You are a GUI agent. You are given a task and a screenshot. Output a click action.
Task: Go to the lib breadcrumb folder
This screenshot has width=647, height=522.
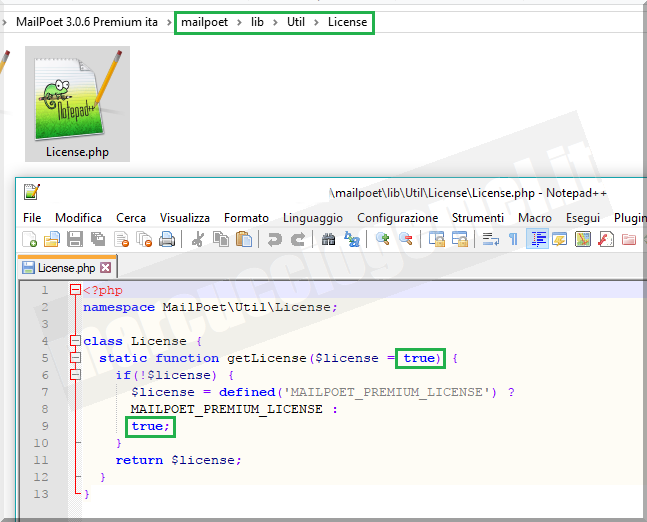pyautogui.click(x=257, y=22)
